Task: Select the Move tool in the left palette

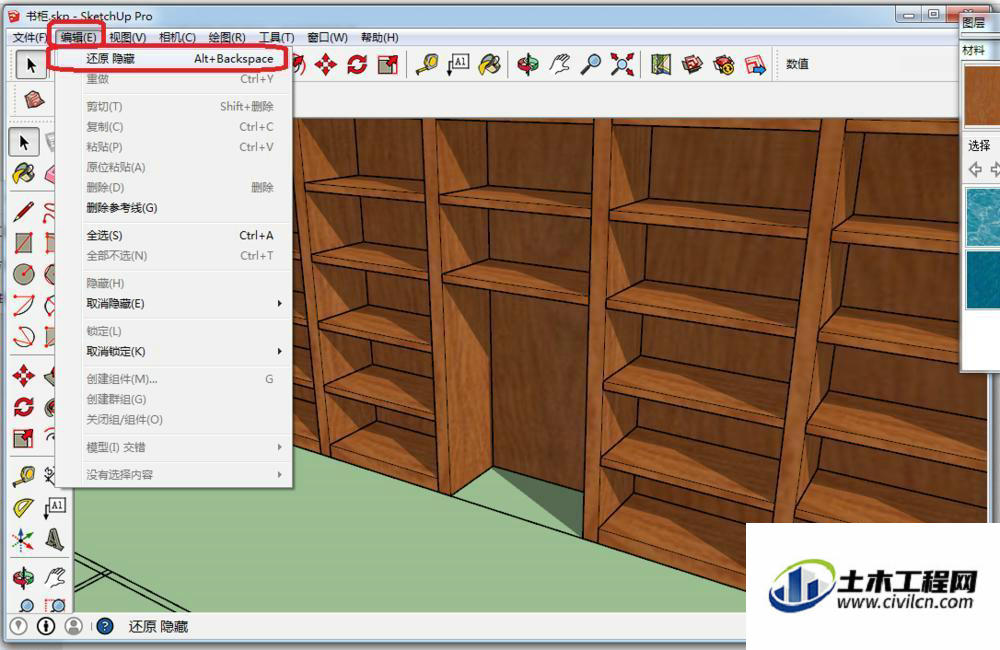Action: click(24, 376)
